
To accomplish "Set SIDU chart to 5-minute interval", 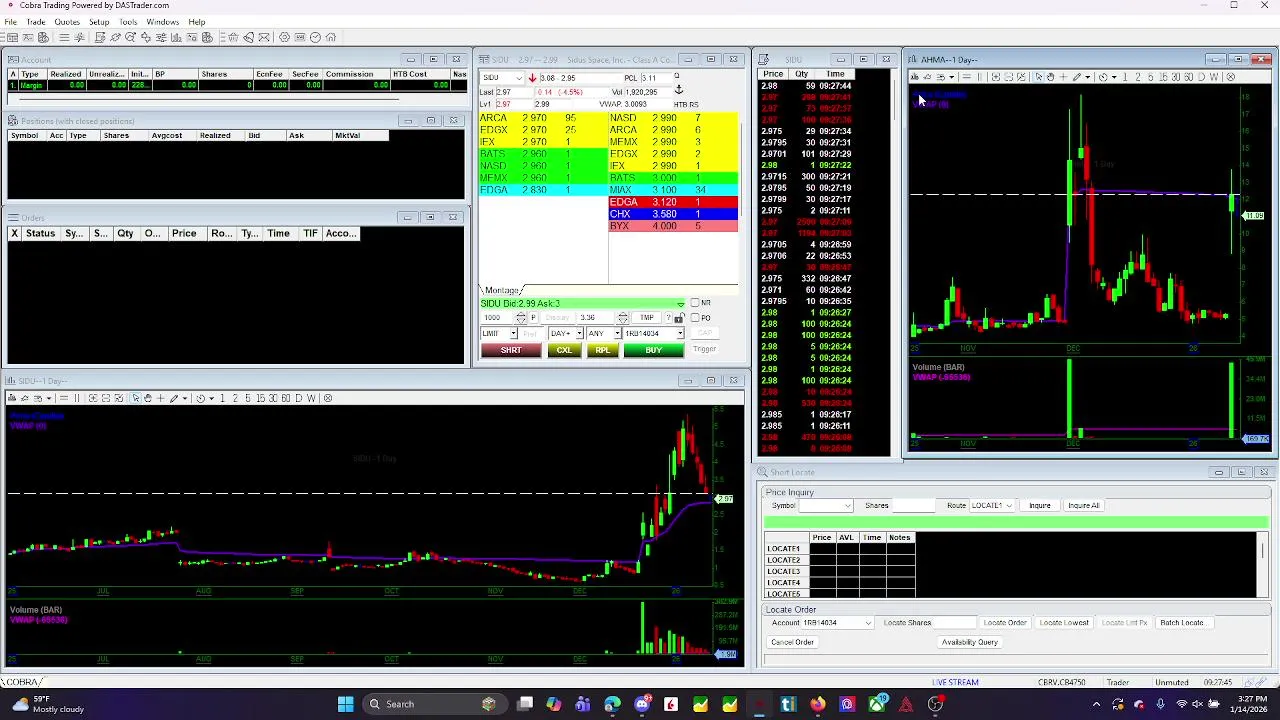I will point(247,398).
